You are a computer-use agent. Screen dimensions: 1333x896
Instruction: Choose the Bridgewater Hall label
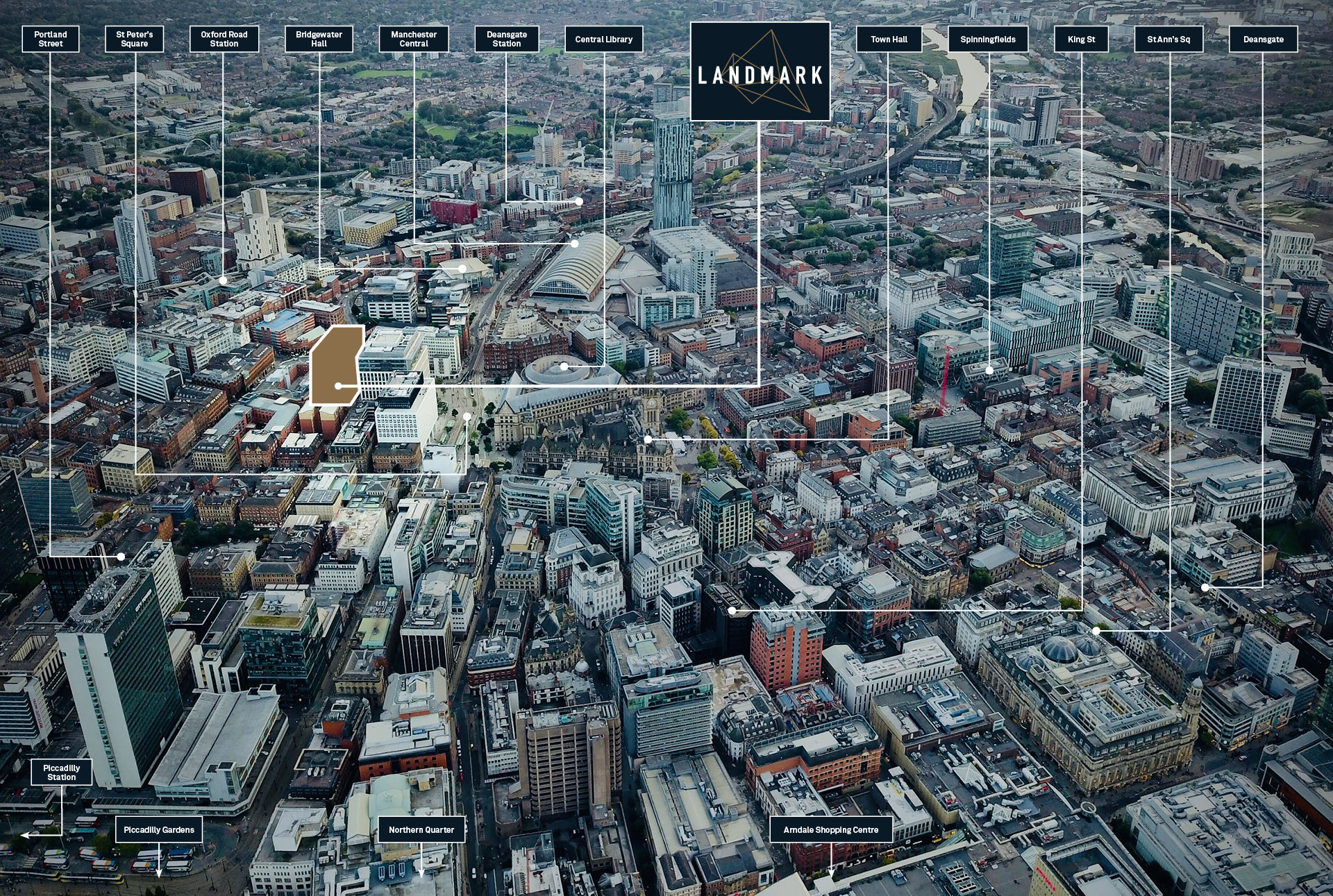[x=319, y=39]
